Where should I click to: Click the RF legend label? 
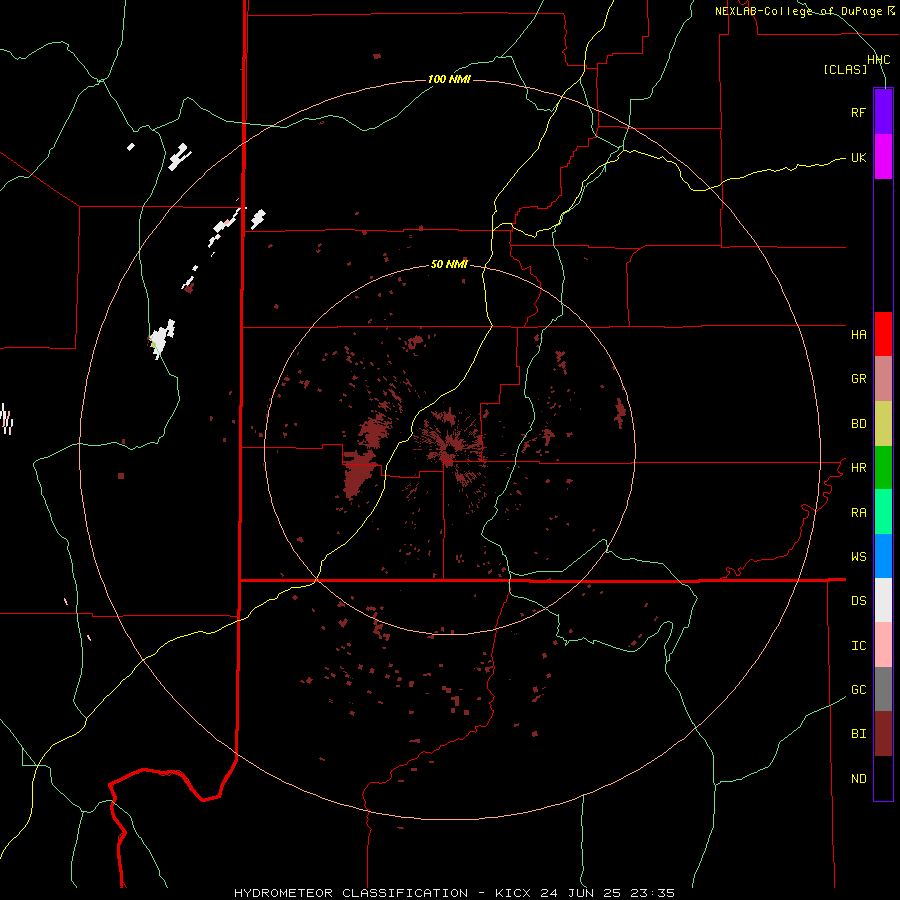tap(858, 112)
